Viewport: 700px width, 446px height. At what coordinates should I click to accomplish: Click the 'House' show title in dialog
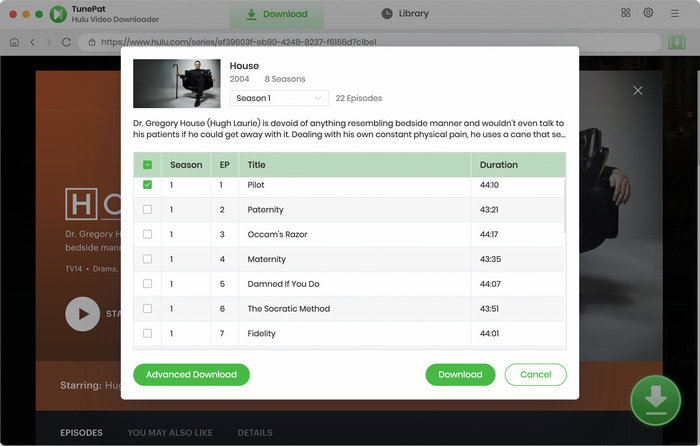pyautogui.click(x=244, y=66)
